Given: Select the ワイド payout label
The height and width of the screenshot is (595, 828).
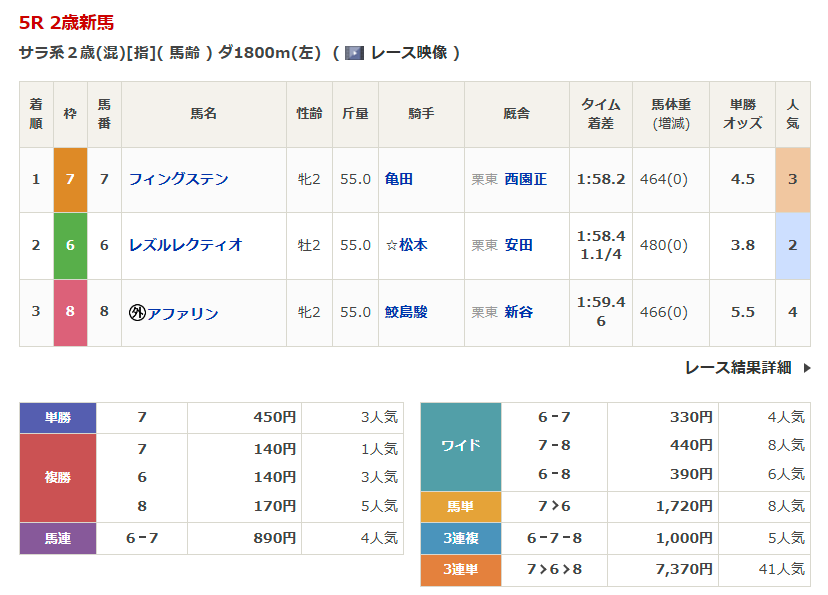Looking at the screenshot, I should (x=460, y=446).
